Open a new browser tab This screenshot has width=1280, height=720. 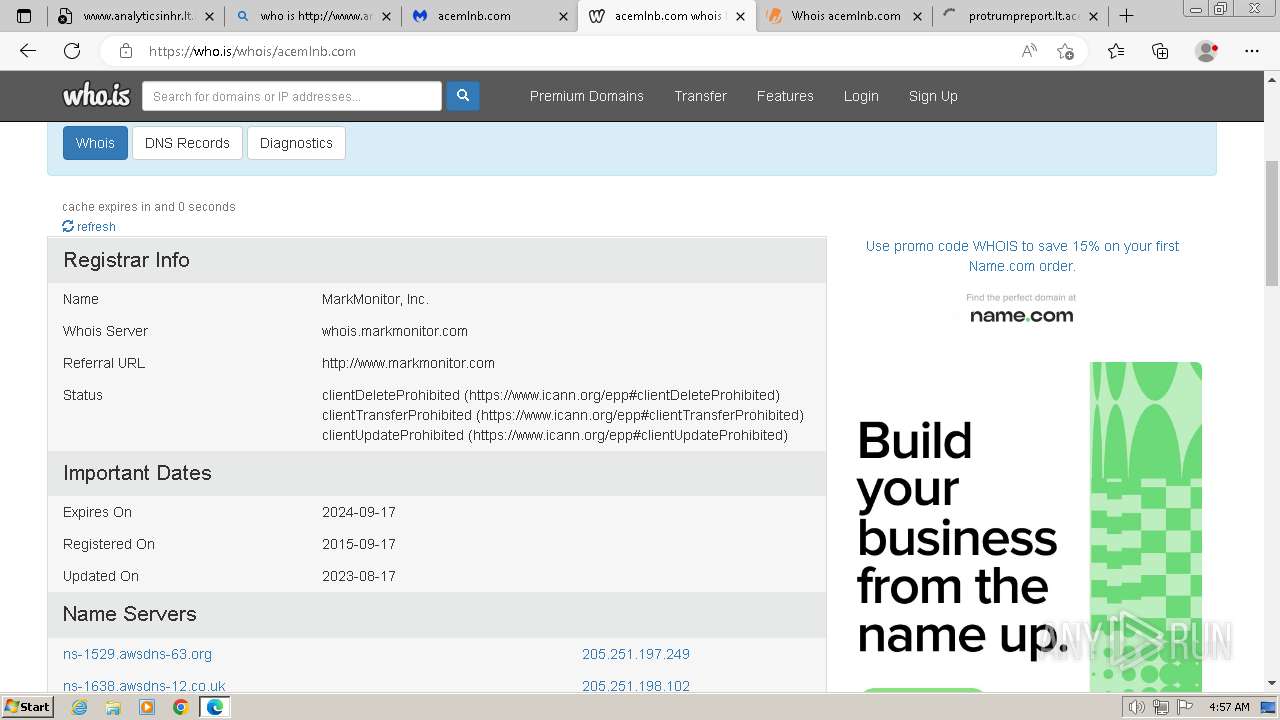(1126, 16)
